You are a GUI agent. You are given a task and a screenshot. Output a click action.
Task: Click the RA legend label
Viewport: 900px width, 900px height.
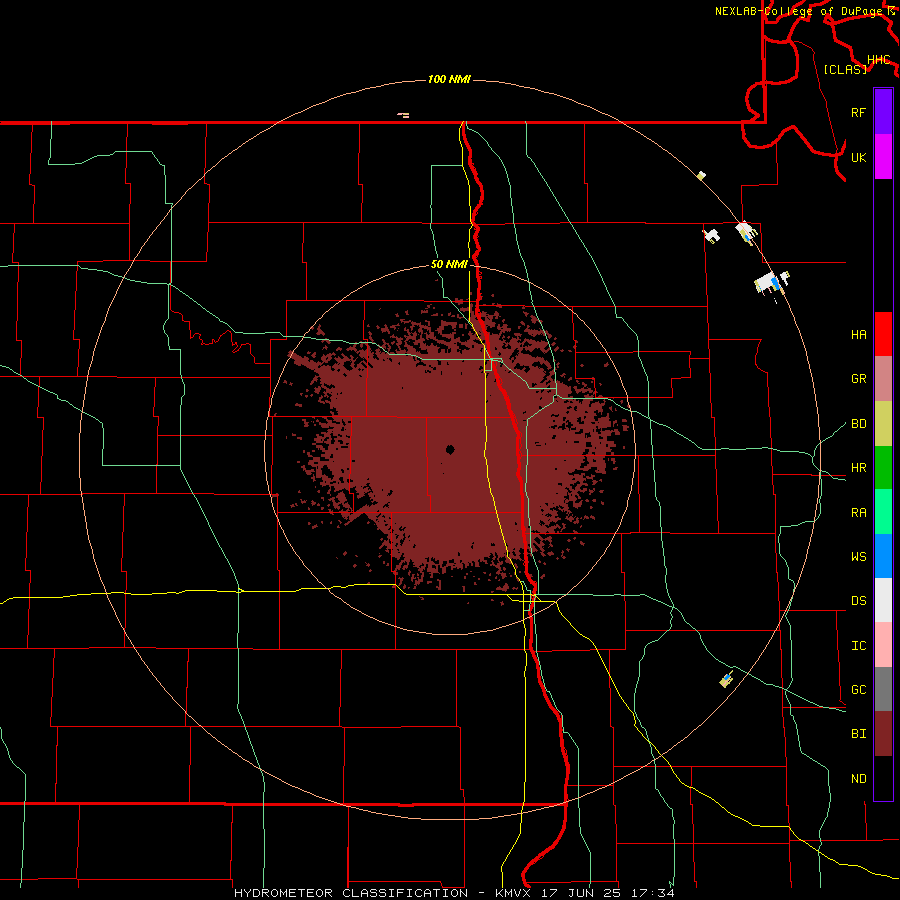pyautogui.click(x=858, y=513)
